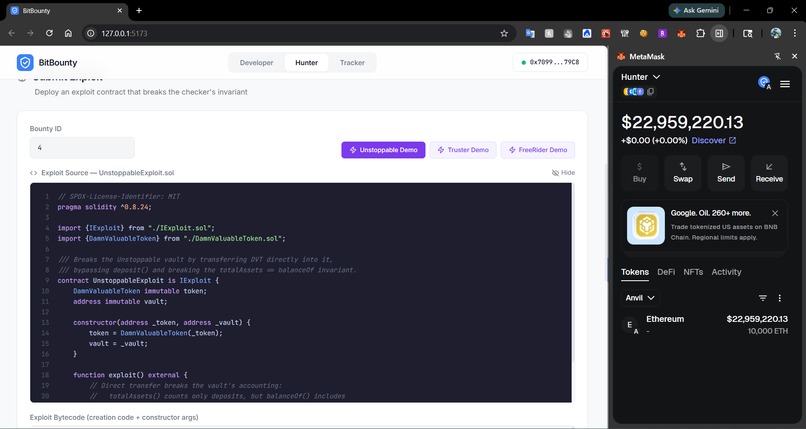The height and width of the screenshot is (429, 806).
Task: Click the connected wallet address 0x7099...79C8
Action: (x=550, y=63)
